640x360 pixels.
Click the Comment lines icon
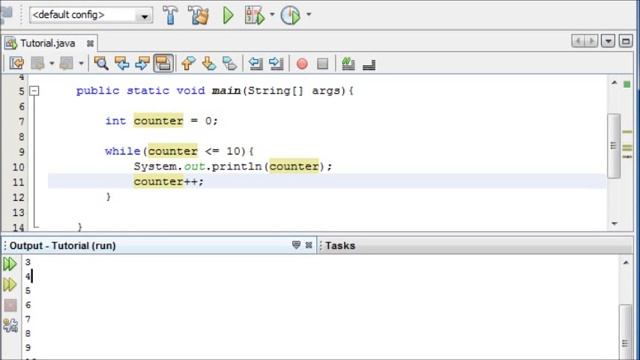[x=348, y=63]
